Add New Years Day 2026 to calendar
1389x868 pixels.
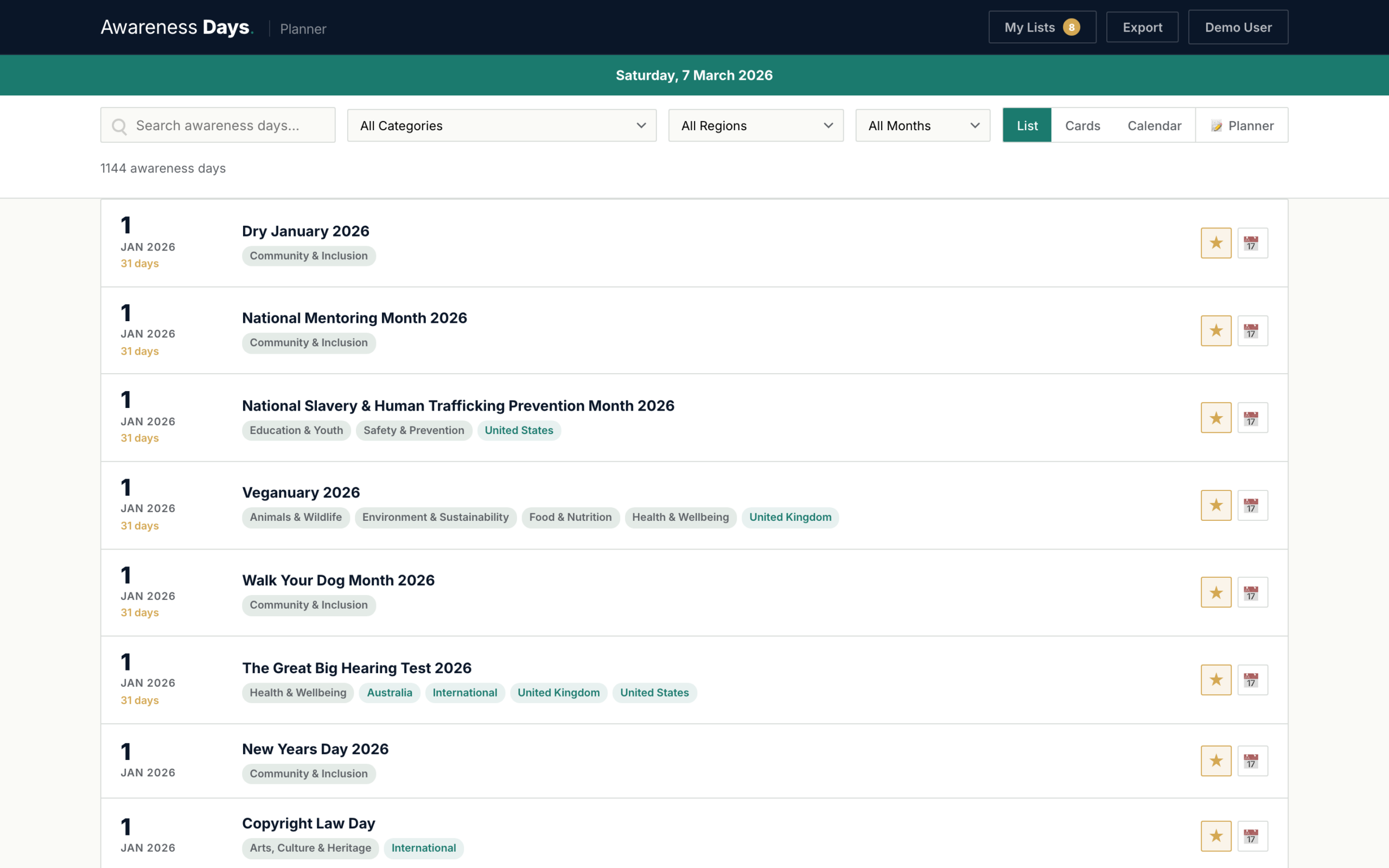pos(1252,761)
